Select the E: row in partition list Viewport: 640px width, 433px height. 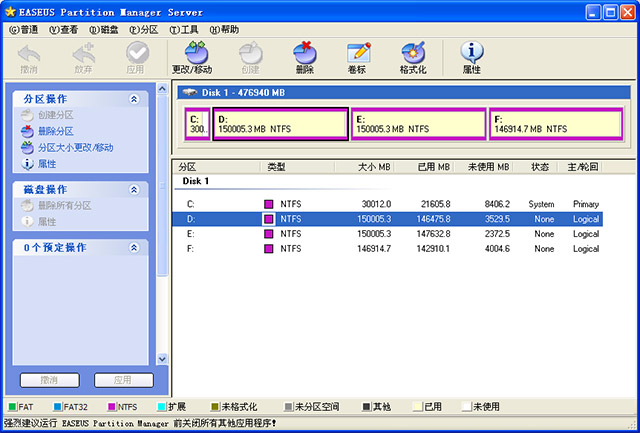[388, 234]
